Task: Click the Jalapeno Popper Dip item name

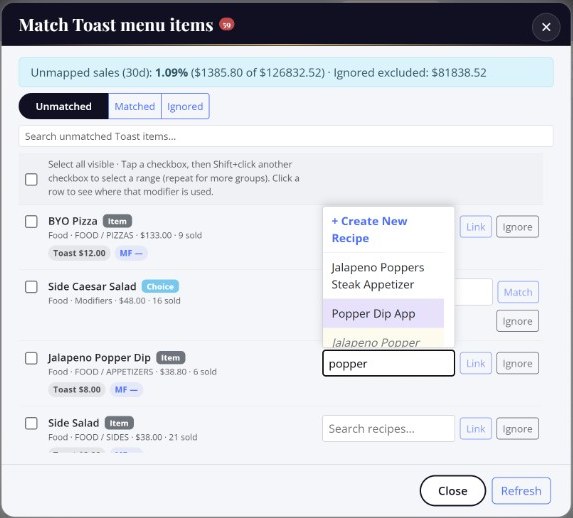Action: (99, 358)
